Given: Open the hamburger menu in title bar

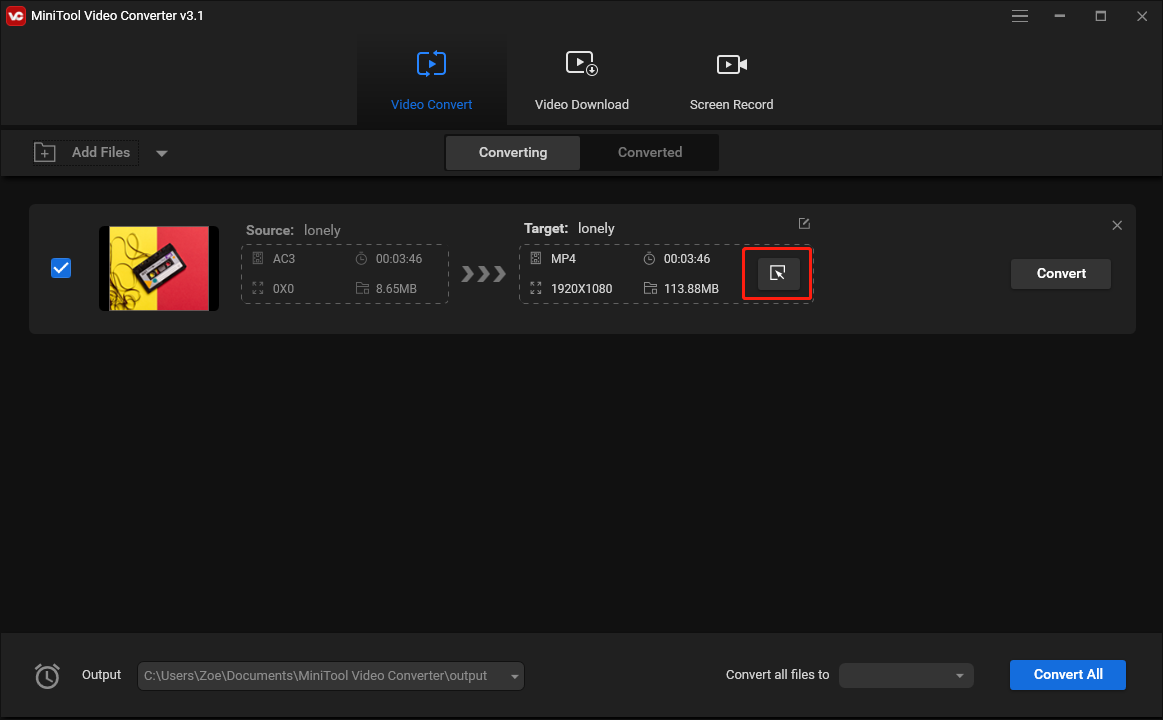Looking at the screenshot, I should click(1020, 16).
